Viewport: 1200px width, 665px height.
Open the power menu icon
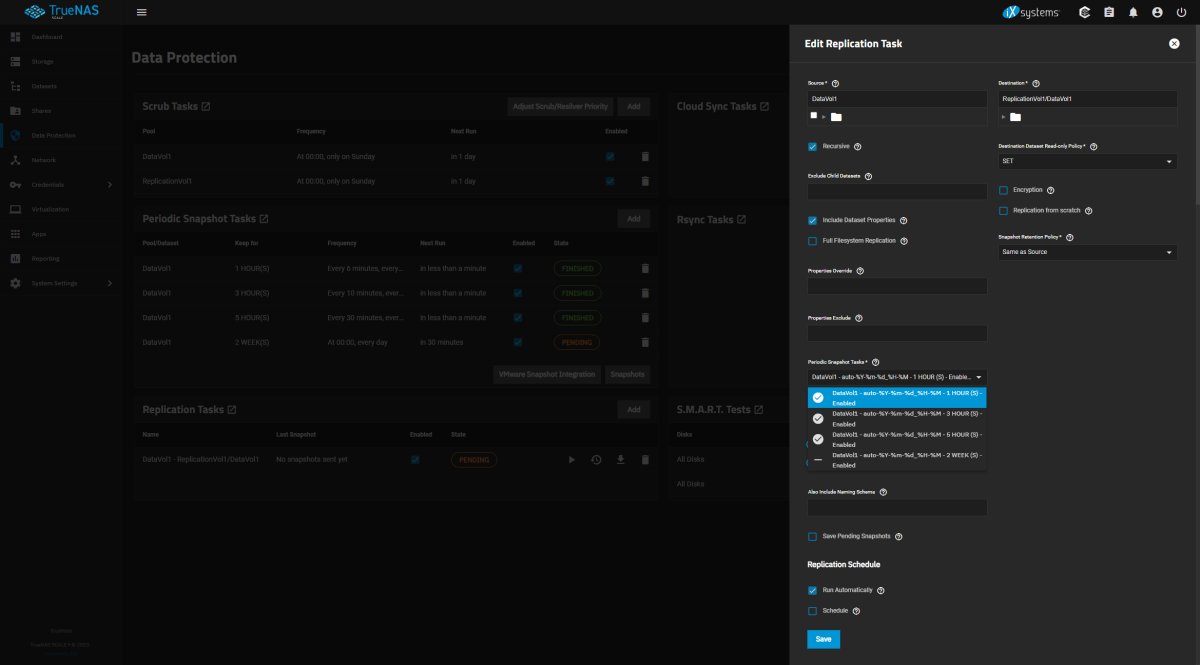pos(1181,12)
